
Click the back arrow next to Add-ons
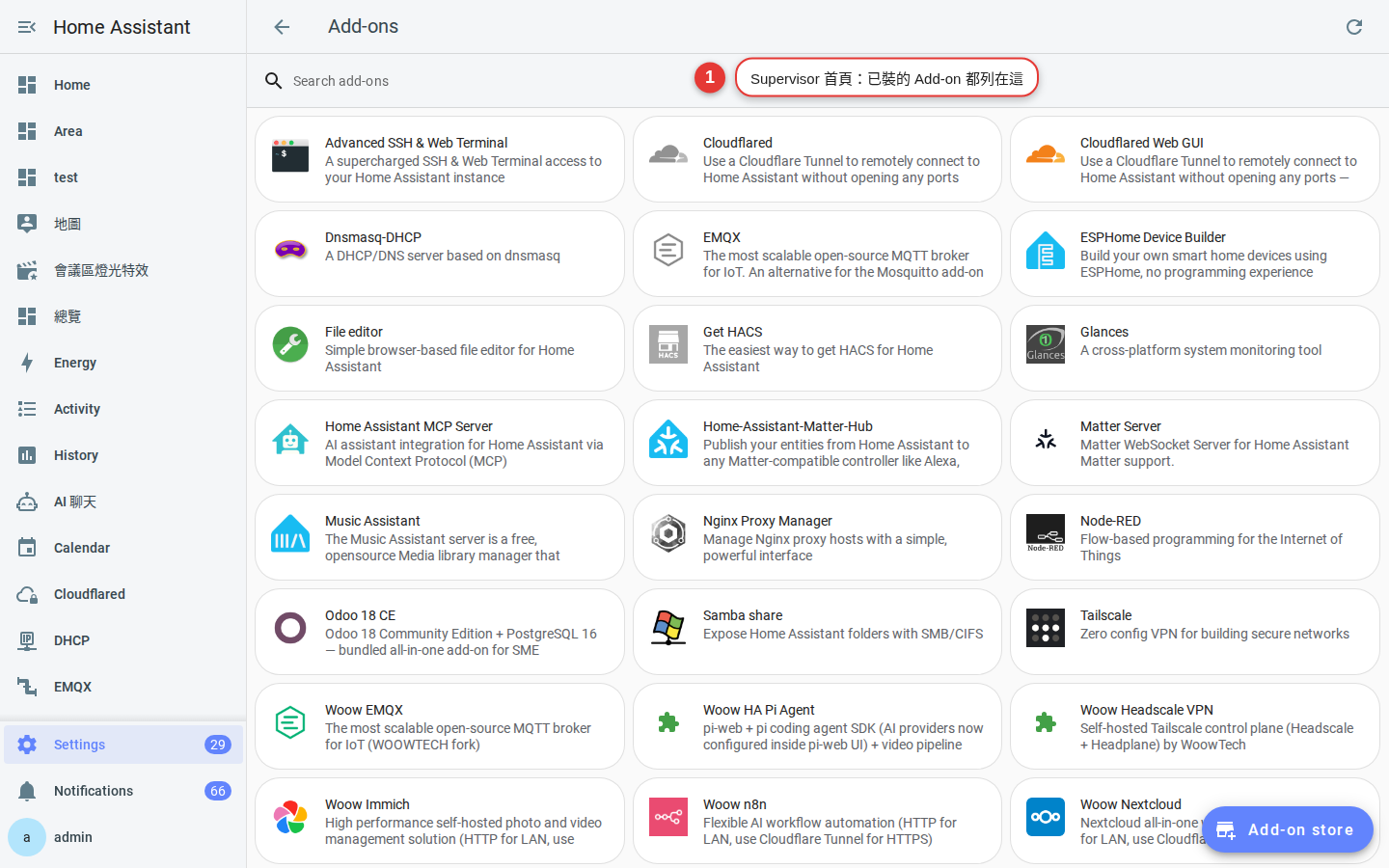[x=282, y=27]
